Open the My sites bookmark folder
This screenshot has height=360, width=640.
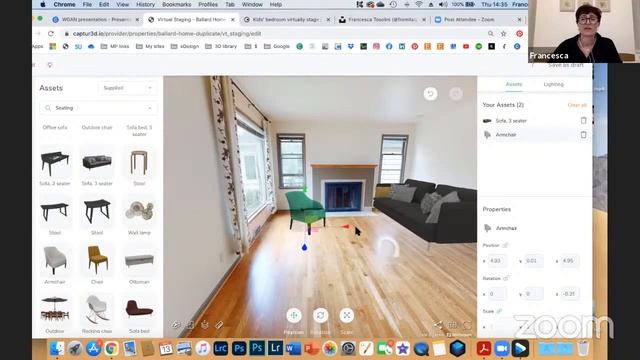[150, 47]
